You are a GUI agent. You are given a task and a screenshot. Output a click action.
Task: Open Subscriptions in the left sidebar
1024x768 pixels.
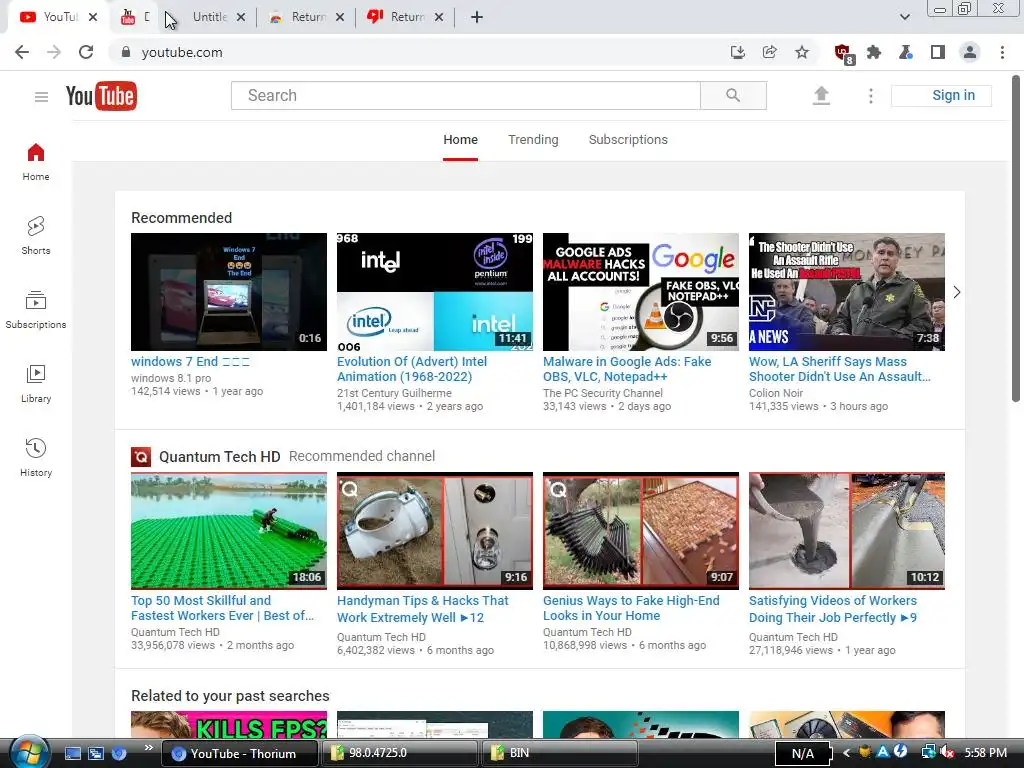[x=36, y=310]
